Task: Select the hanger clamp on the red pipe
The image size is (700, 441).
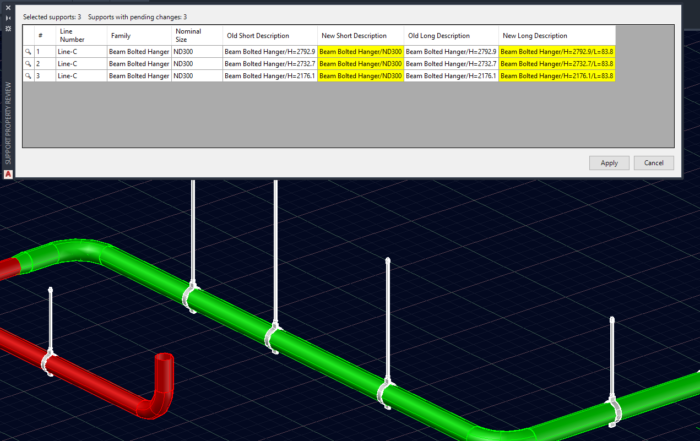Action: click(x=48, y=363)
